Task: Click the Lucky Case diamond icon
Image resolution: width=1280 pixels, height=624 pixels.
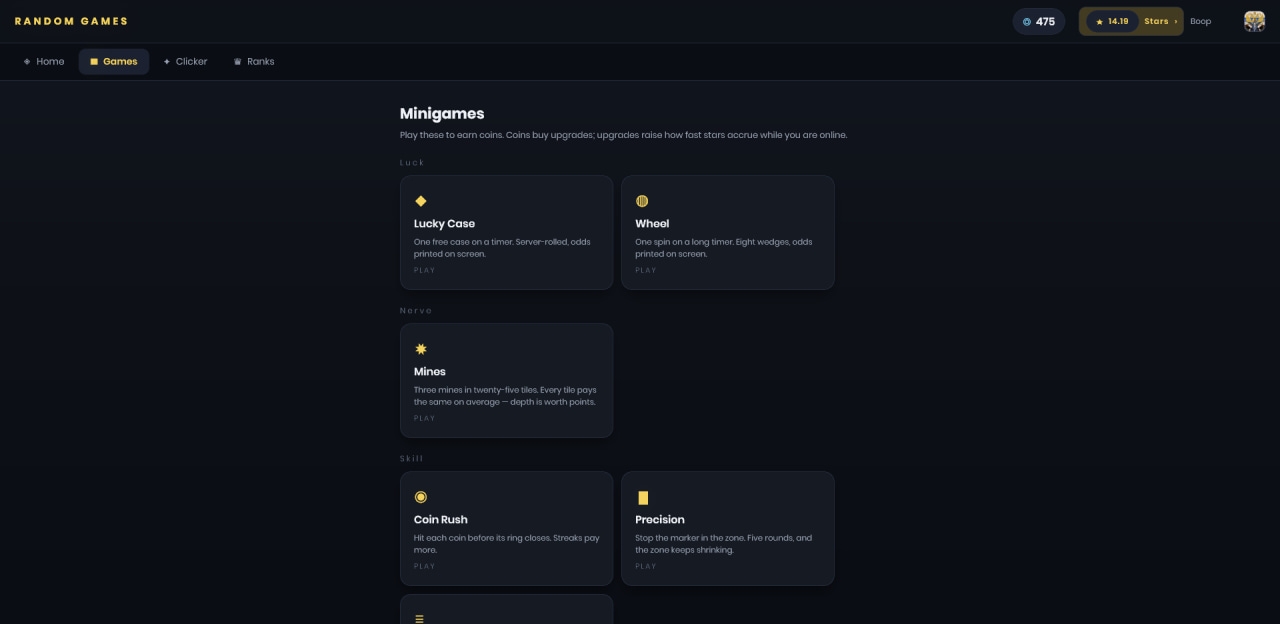Action: tap(420, 201)
